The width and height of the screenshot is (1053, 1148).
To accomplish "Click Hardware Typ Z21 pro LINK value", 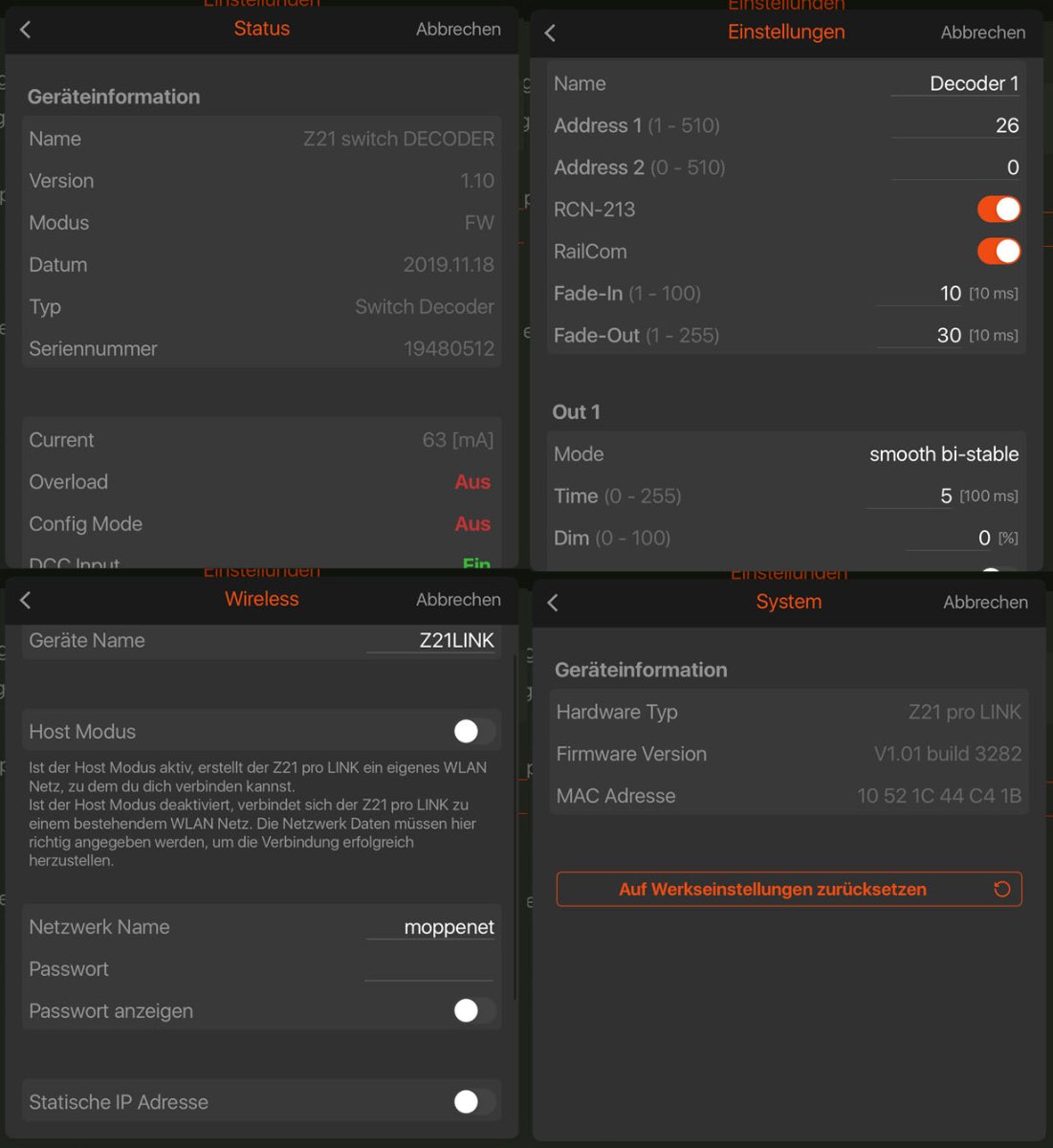I will pyautogui.click(x=965, y=712).
